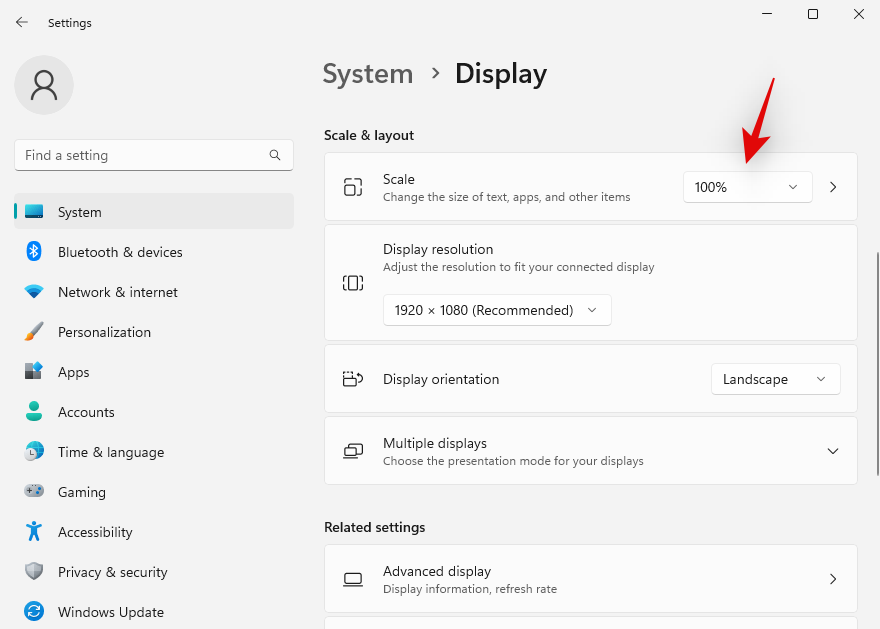
Task: Click the user profile avatar
Action: [x=44, y=85]
